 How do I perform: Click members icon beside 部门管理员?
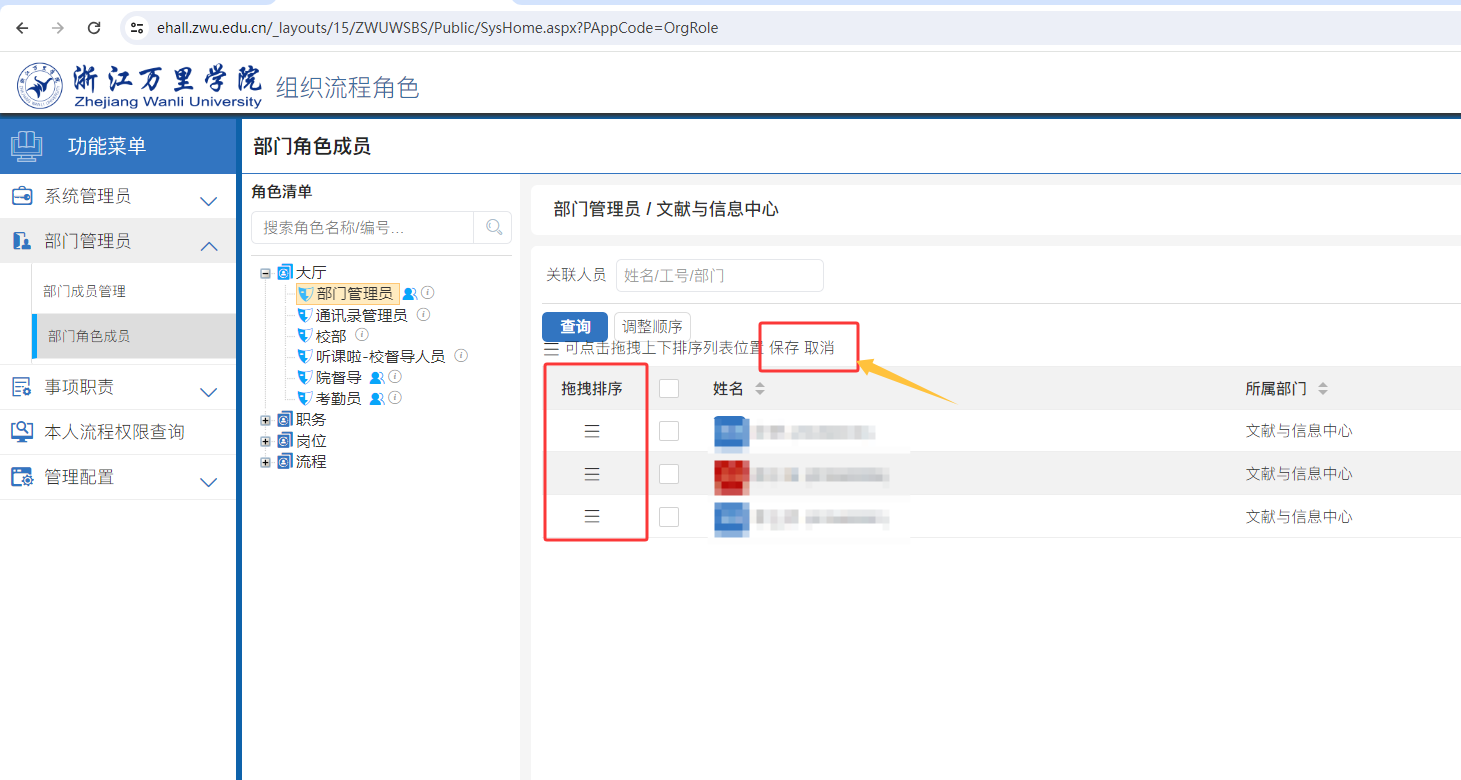pos(409,294)
